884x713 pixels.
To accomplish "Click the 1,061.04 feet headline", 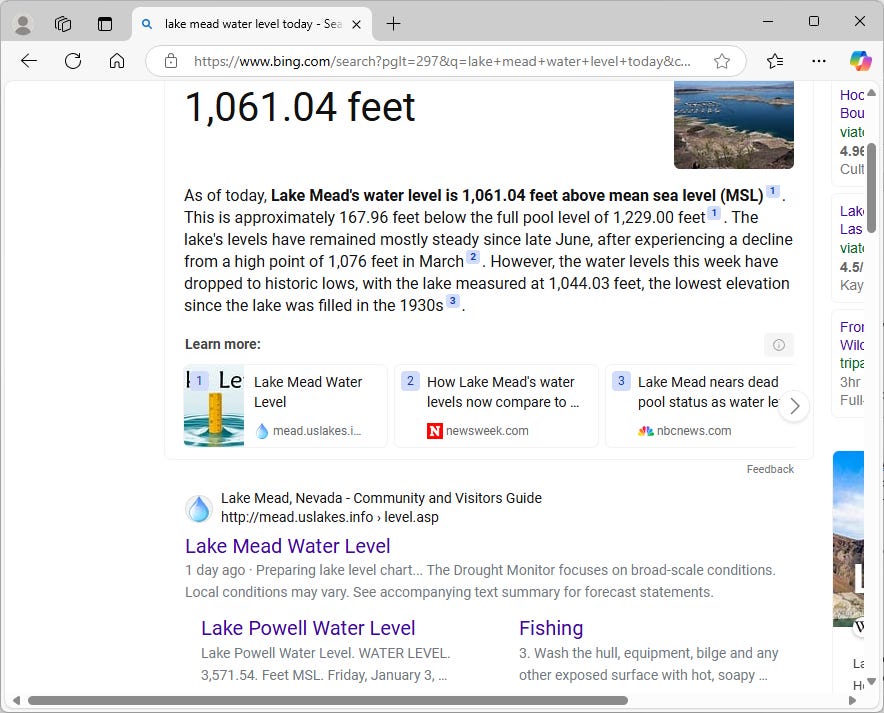I will [300, 107].
